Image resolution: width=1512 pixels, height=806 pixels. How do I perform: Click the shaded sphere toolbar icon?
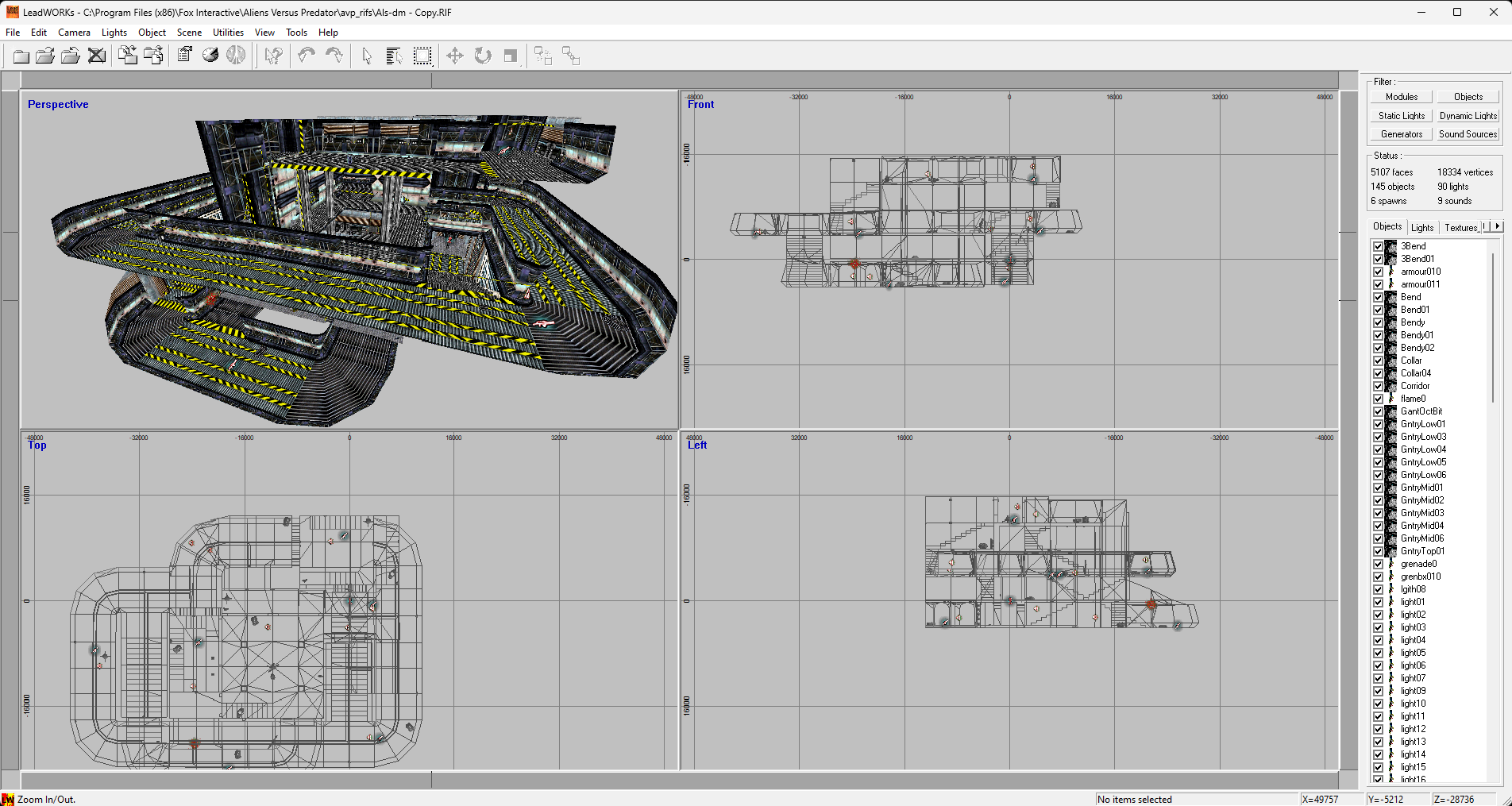coord(210,56)
